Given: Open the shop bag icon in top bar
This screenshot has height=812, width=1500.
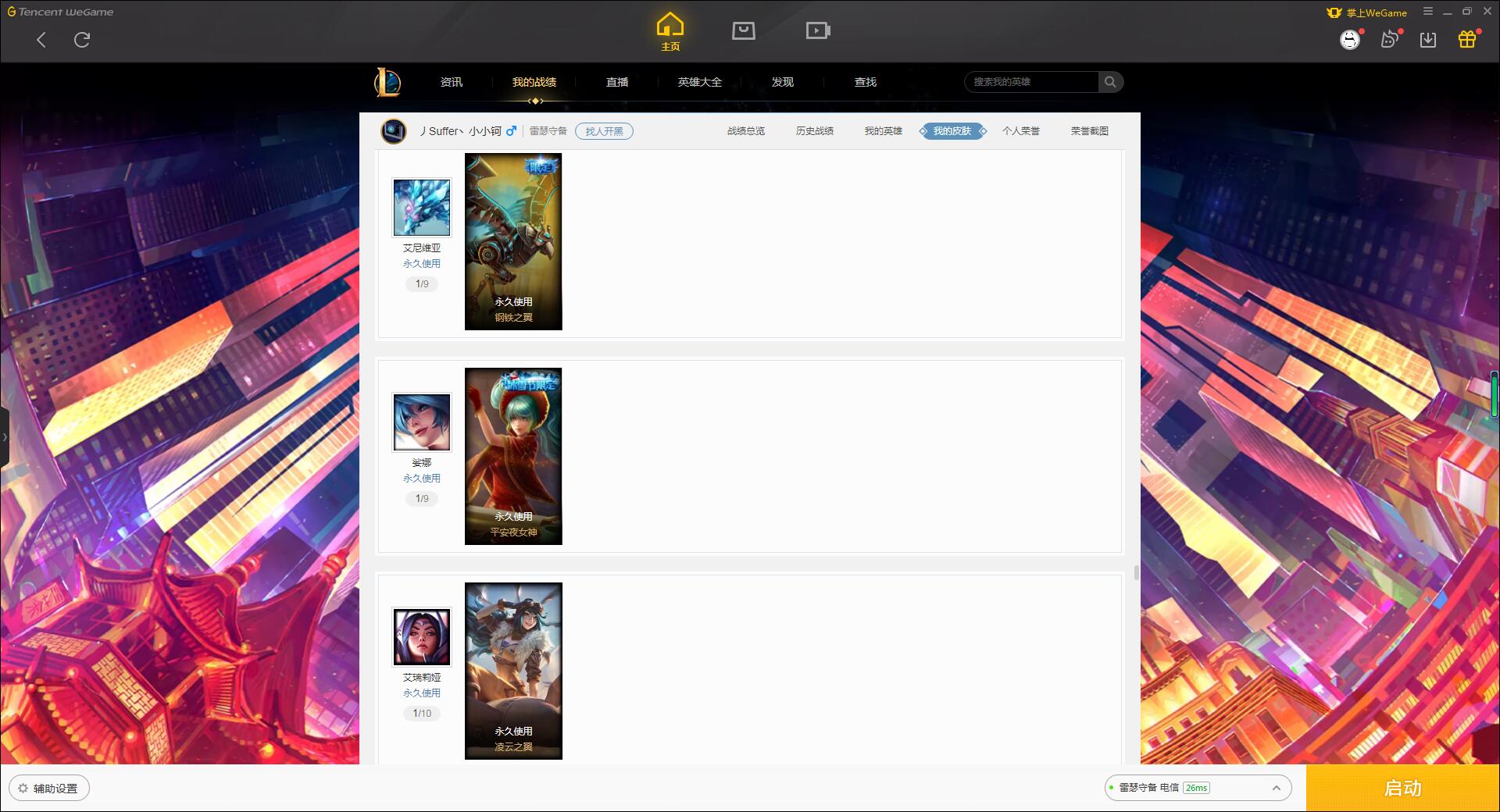Looking at the screenshot, I should [x=743, y=31].
